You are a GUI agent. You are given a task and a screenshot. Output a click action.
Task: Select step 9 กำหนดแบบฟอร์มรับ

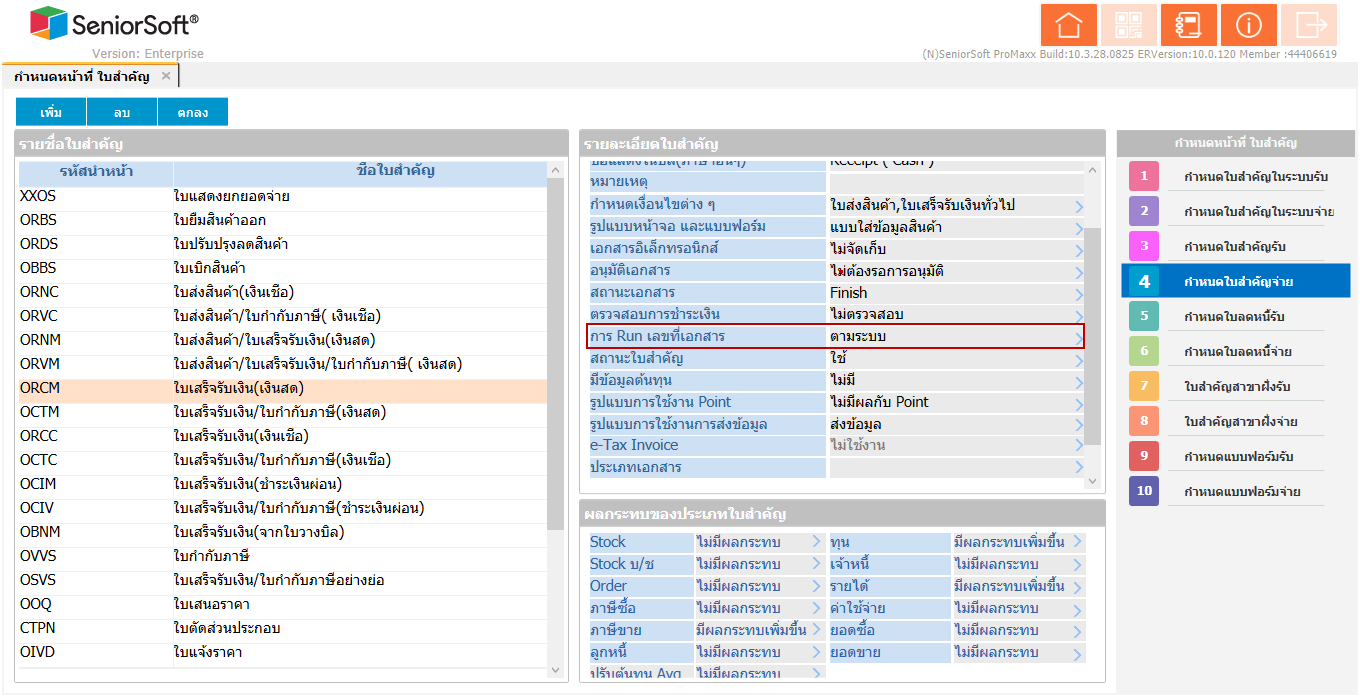coord(1236,457)
